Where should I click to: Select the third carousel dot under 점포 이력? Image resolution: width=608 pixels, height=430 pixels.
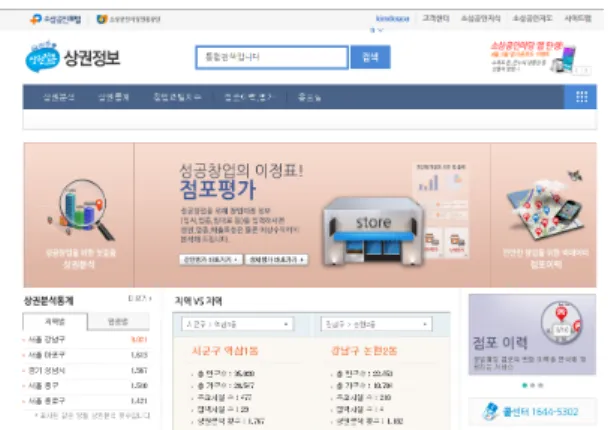(x=541, y=385)
